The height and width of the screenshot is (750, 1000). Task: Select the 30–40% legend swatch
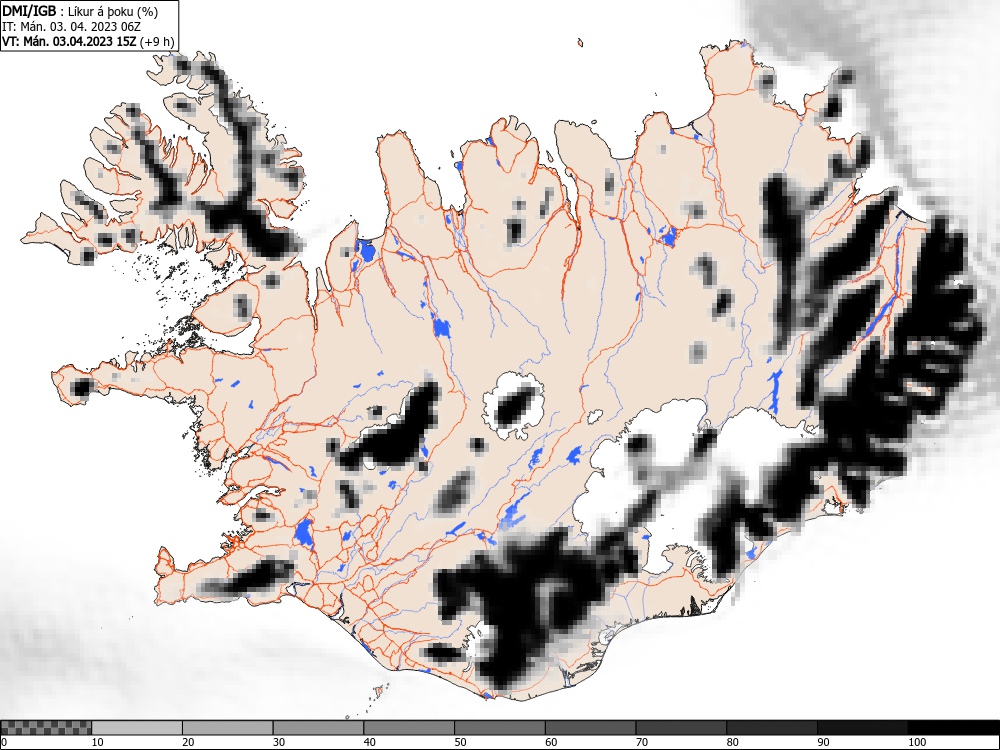[x=318, y=728]
